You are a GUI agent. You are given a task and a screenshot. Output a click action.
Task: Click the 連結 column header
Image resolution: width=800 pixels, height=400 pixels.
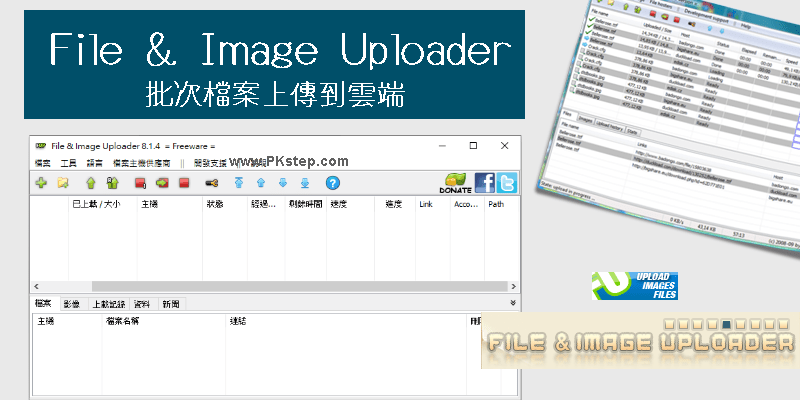click(x=346, y=321)
